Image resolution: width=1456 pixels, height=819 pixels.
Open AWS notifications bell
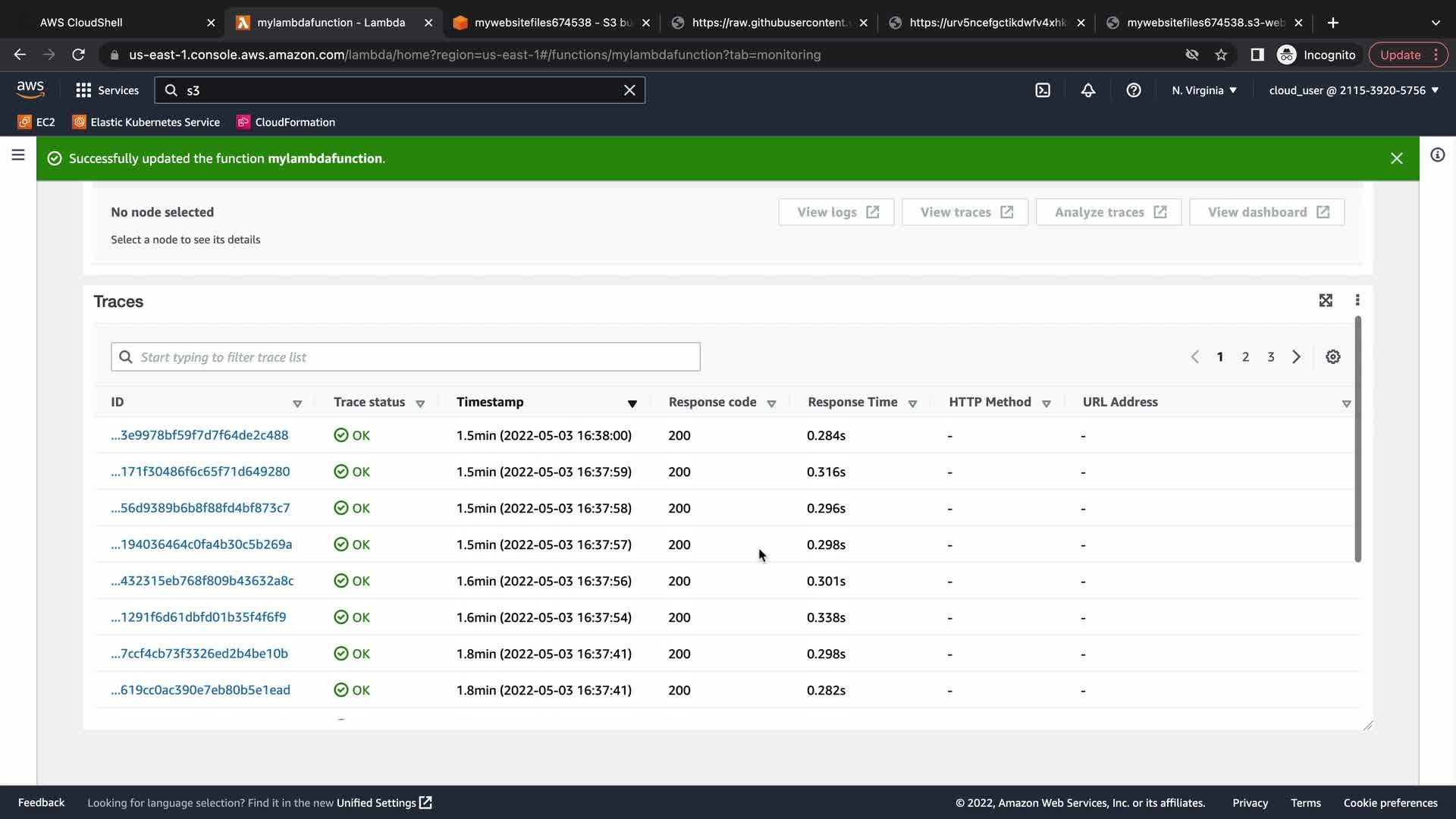(x=1088, y=90)
